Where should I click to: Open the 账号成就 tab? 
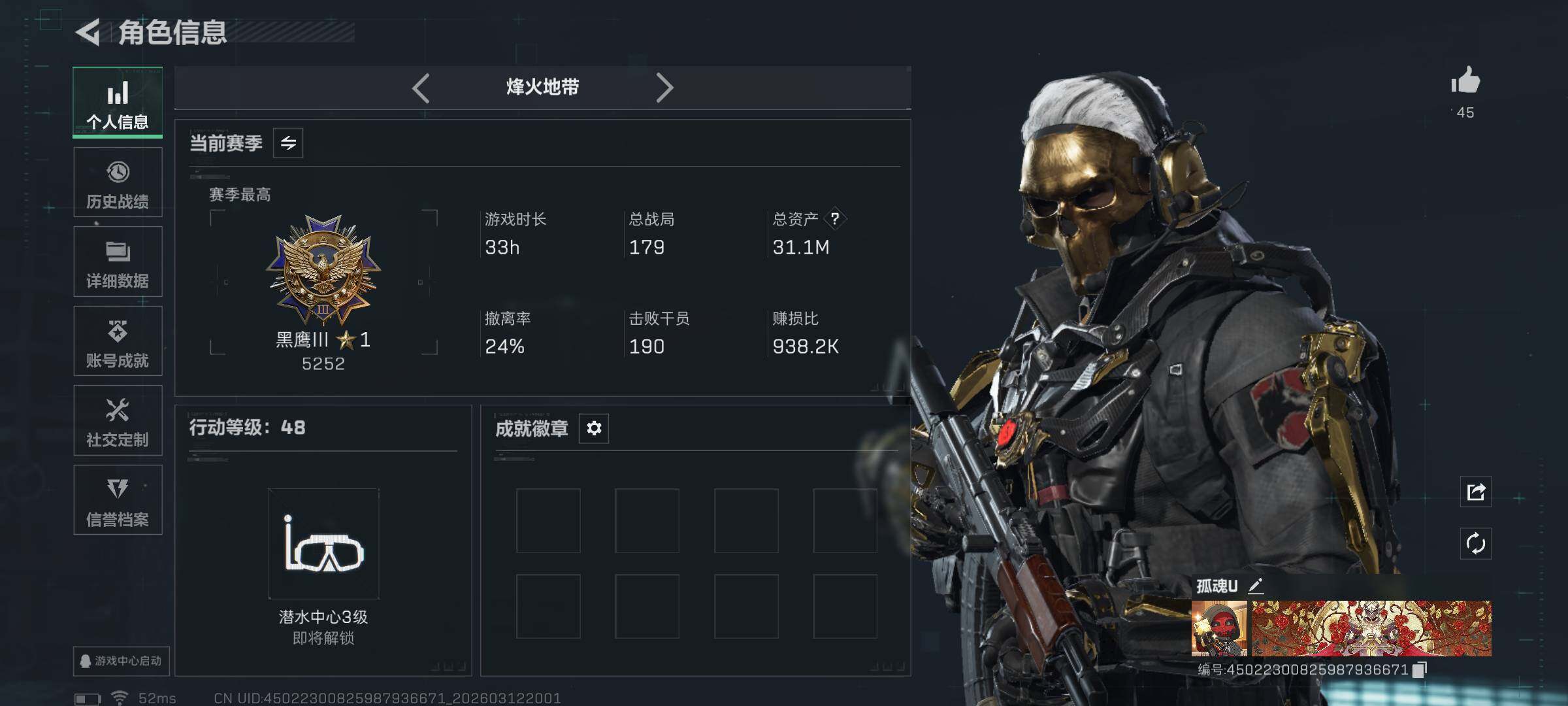(x=118, y=341)
